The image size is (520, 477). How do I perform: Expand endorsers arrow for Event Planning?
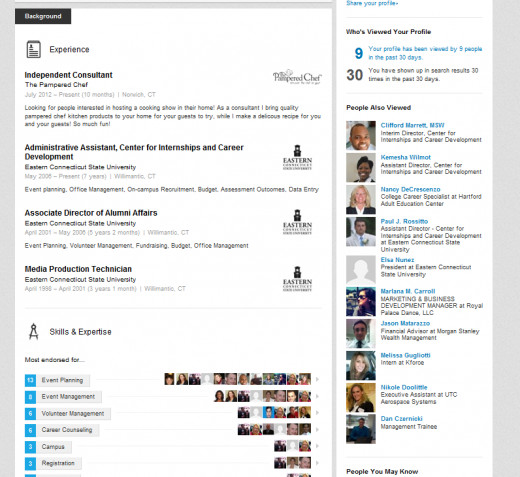[x=317, y=379]
